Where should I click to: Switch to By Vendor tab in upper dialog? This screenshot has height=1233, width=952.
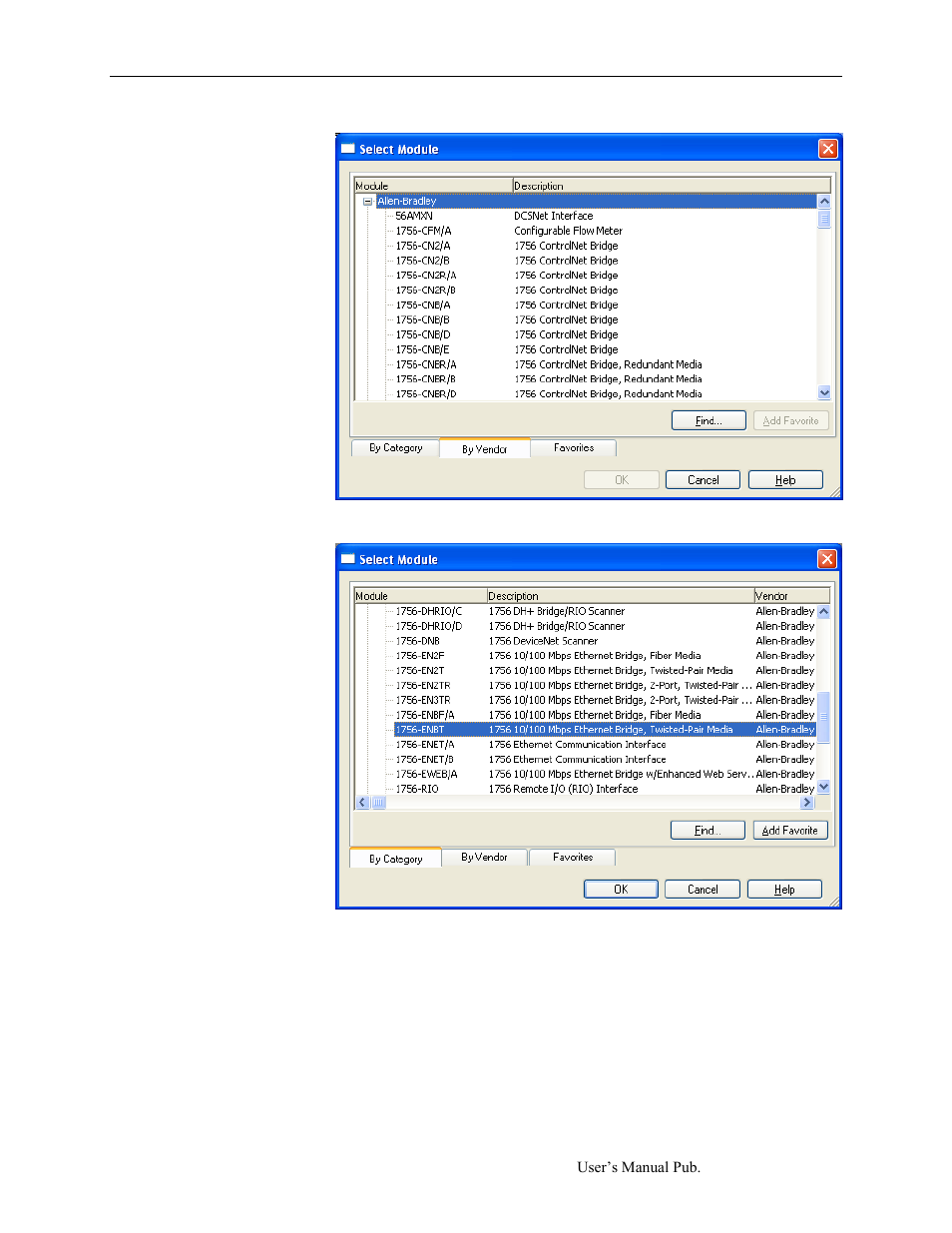tap(484, 448)
